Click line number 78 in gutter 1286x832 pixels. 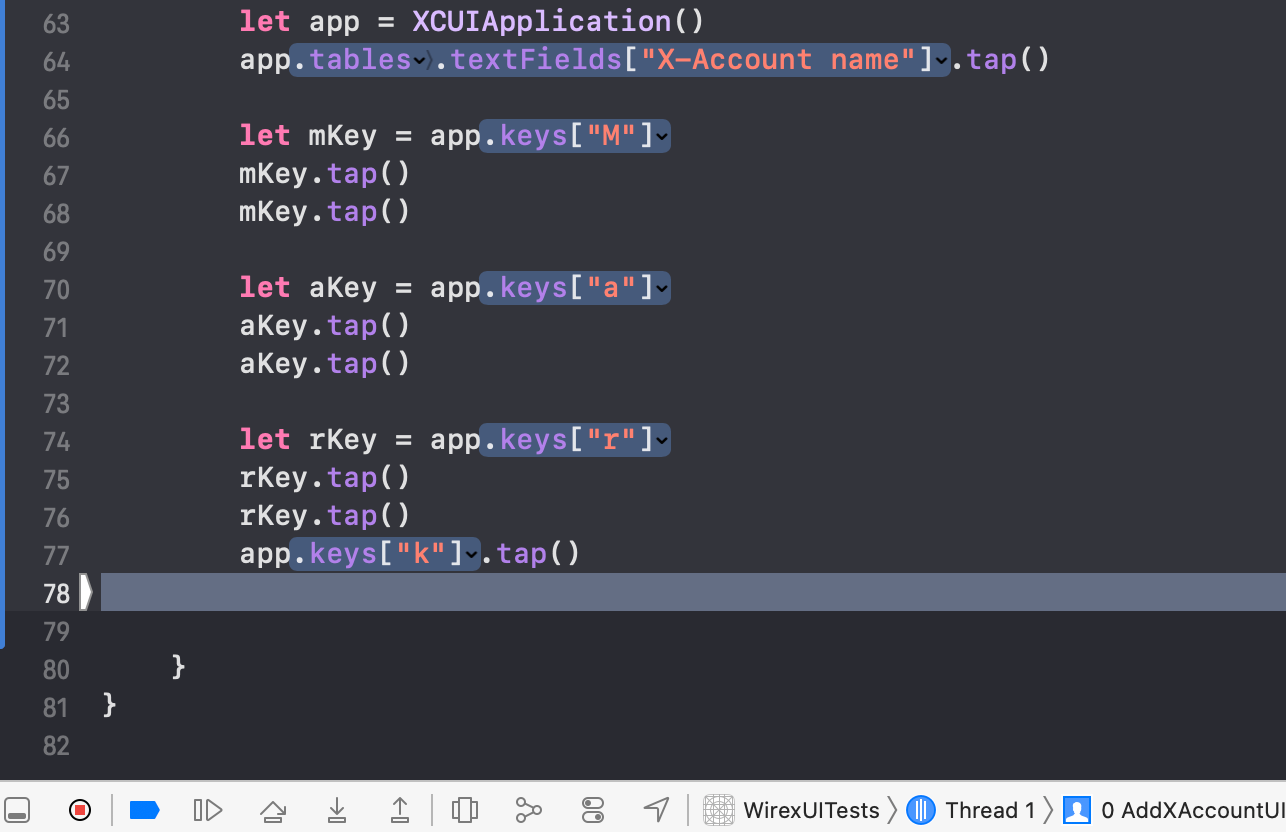(x=56, y=593)
